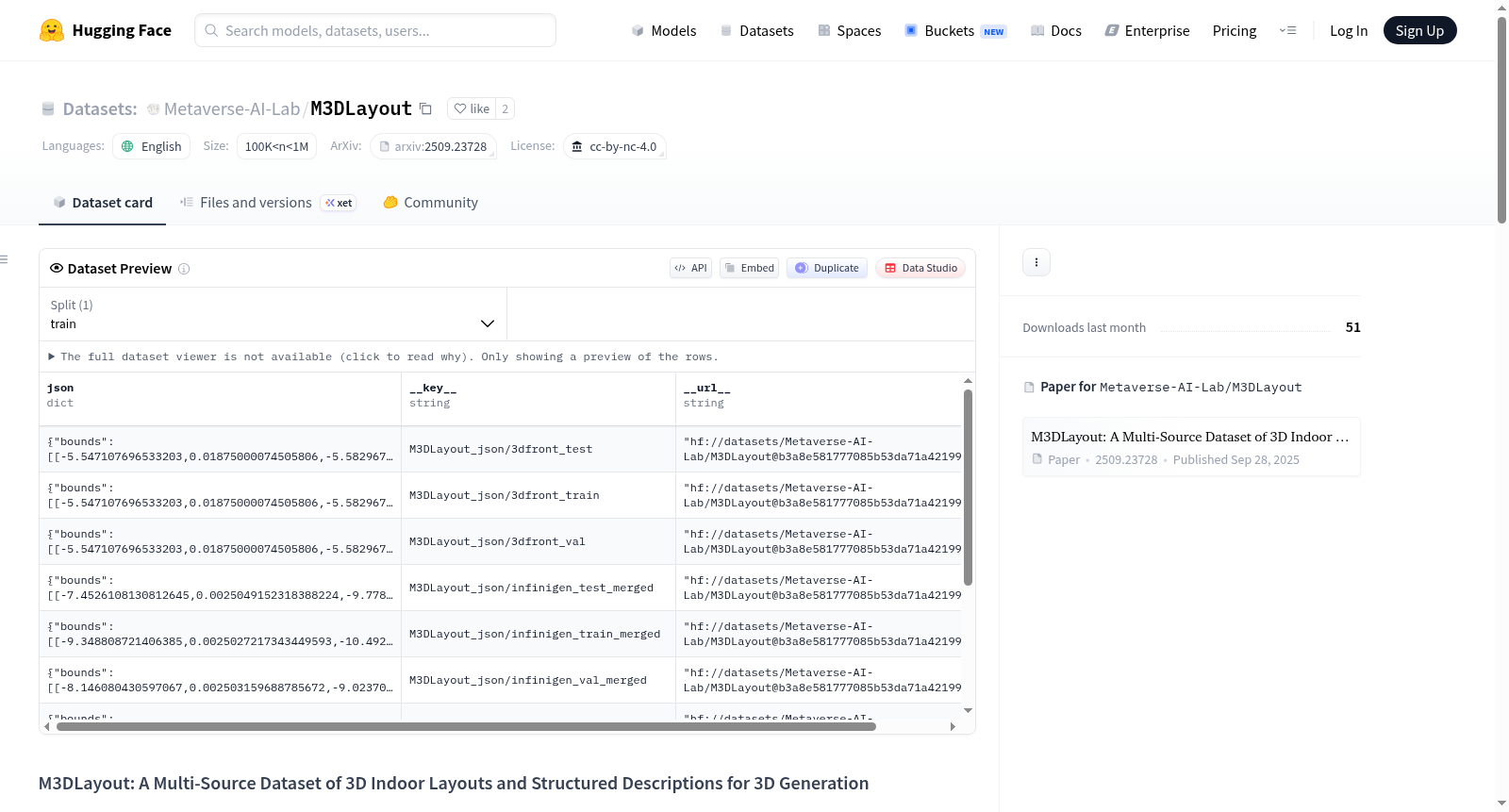Open the left-edge table of contents icon
The image size is (1509, 812).
[4, 259]
